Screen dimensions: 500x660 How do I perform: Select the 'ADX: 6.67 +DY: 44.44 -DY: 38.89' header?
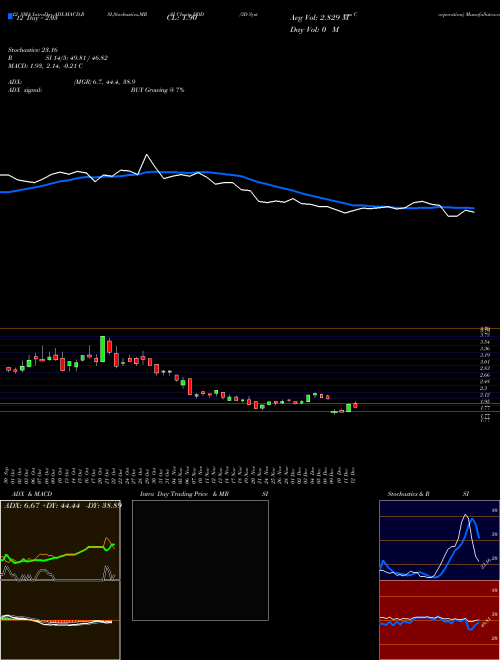pos(63,505)
